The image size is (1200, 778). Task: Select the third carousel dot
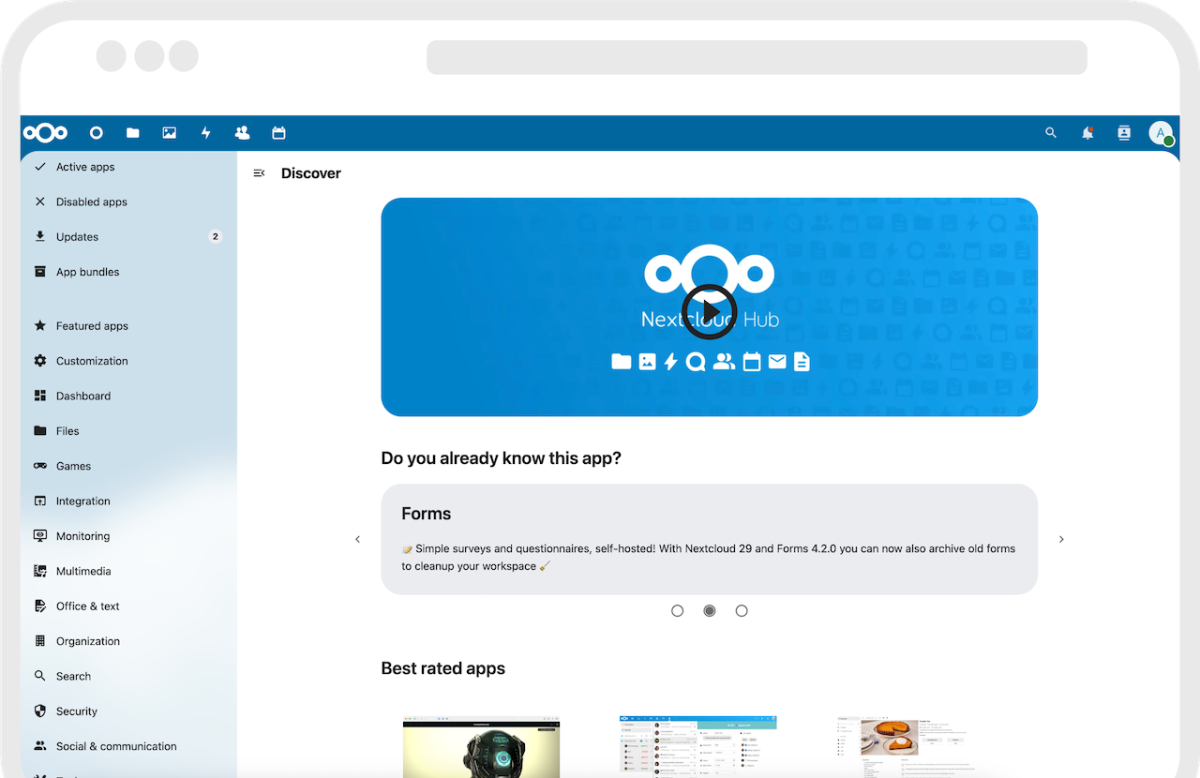point(741,611)
